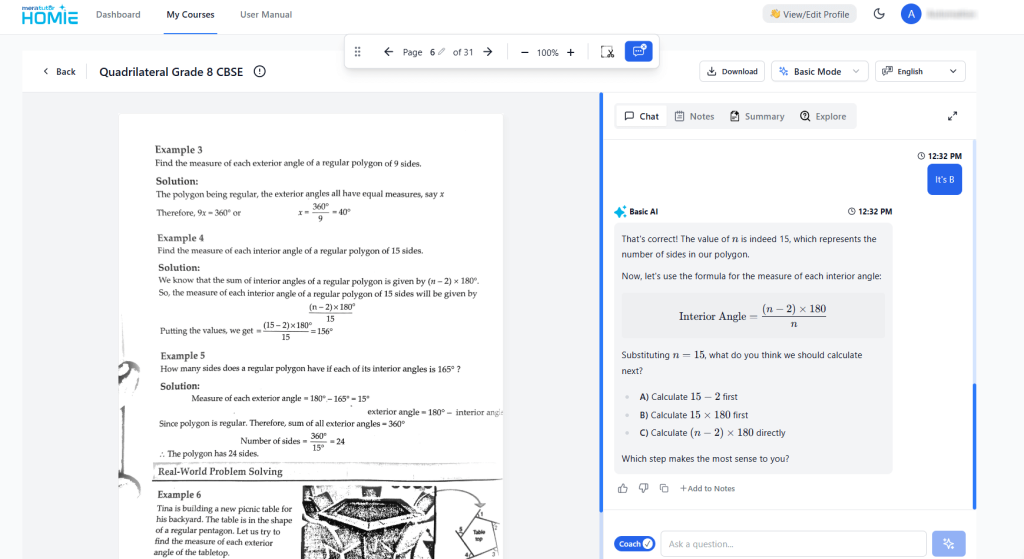Toggle the chat panel icon button
Image resolution: width=1024 pixels, height=559 pixels.
[638, 51]
